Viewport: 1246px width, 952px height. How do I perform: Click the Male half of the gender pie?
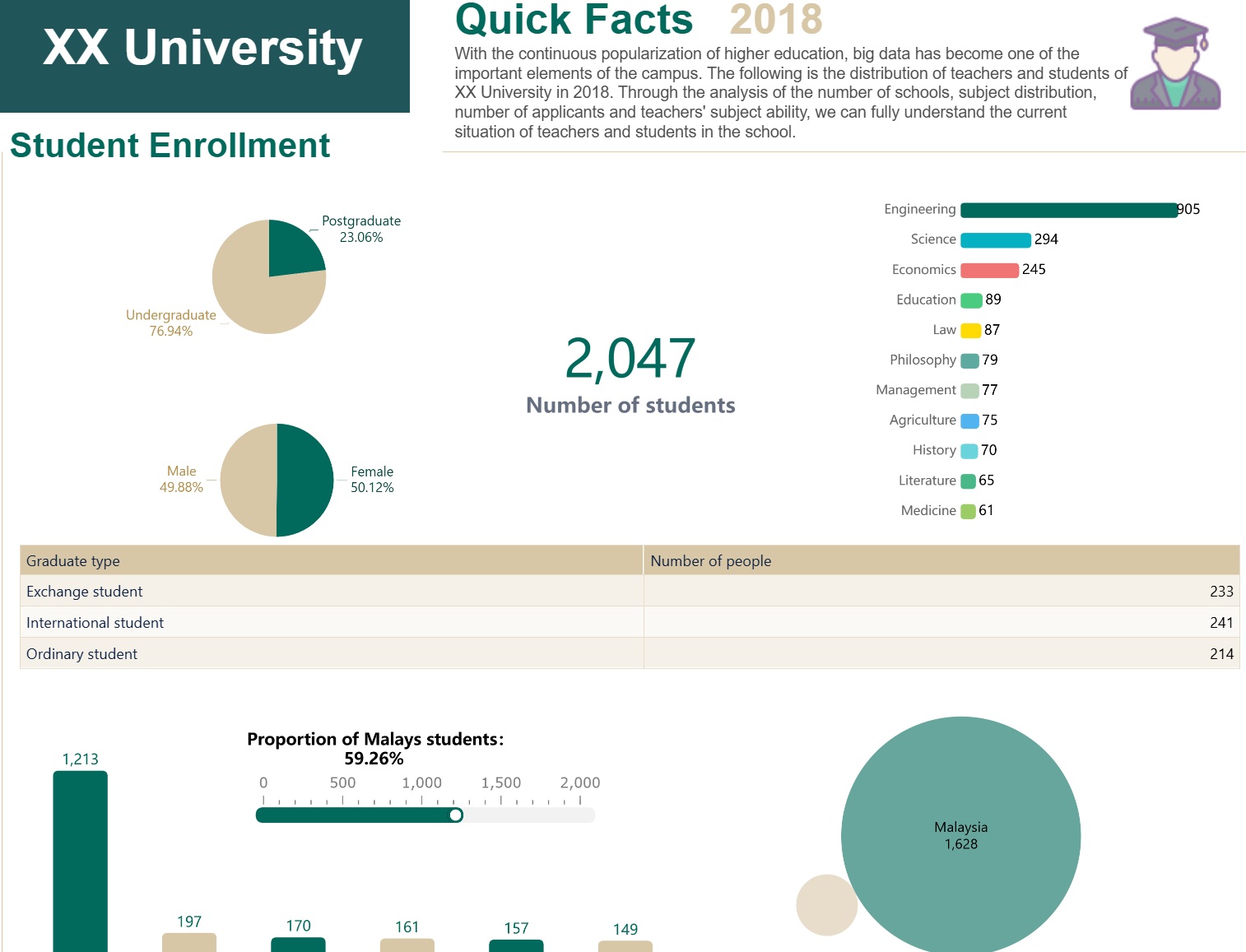point(249,480)
